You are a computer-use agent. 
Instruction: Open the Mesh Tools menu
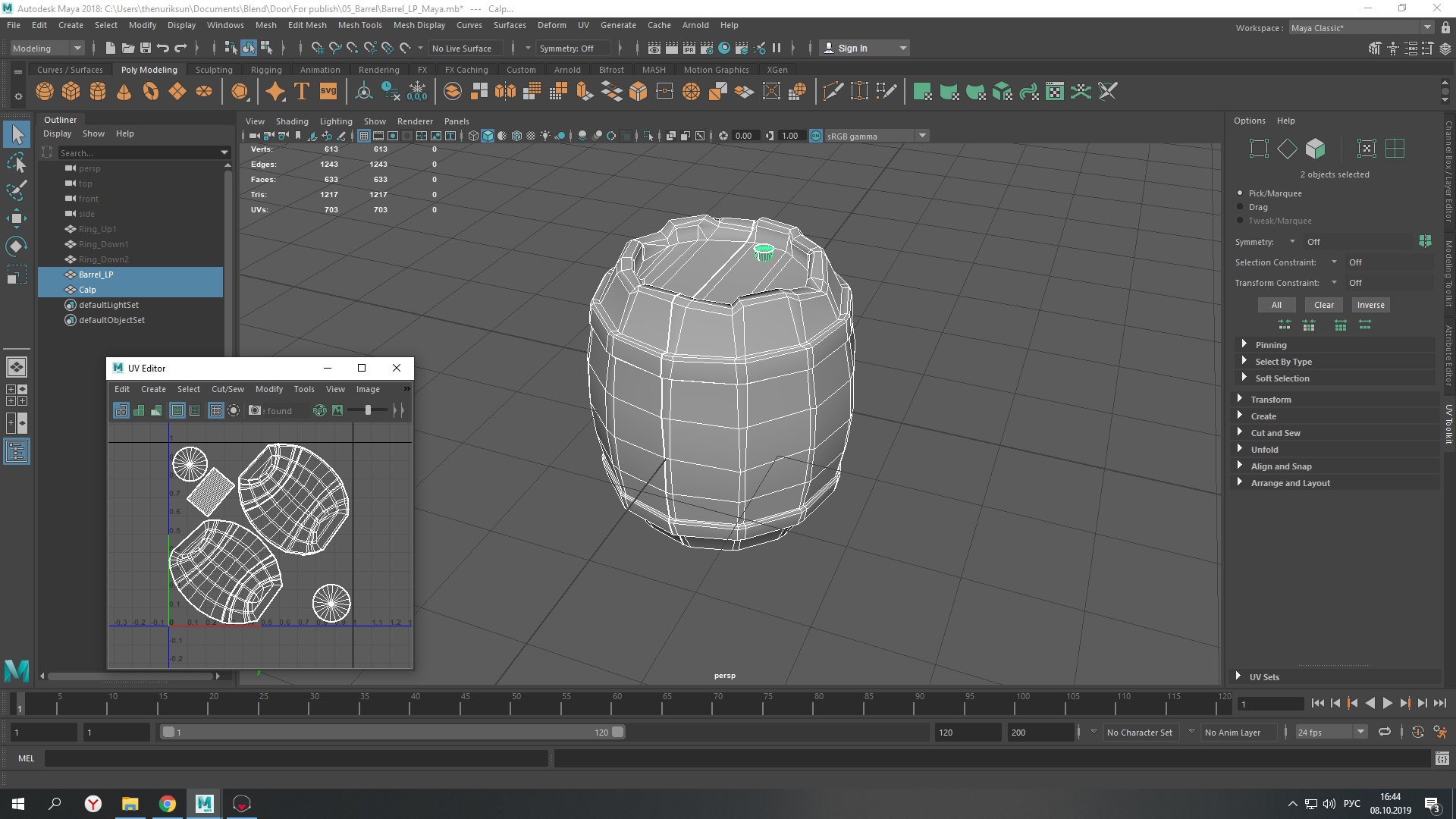(359, 25)
